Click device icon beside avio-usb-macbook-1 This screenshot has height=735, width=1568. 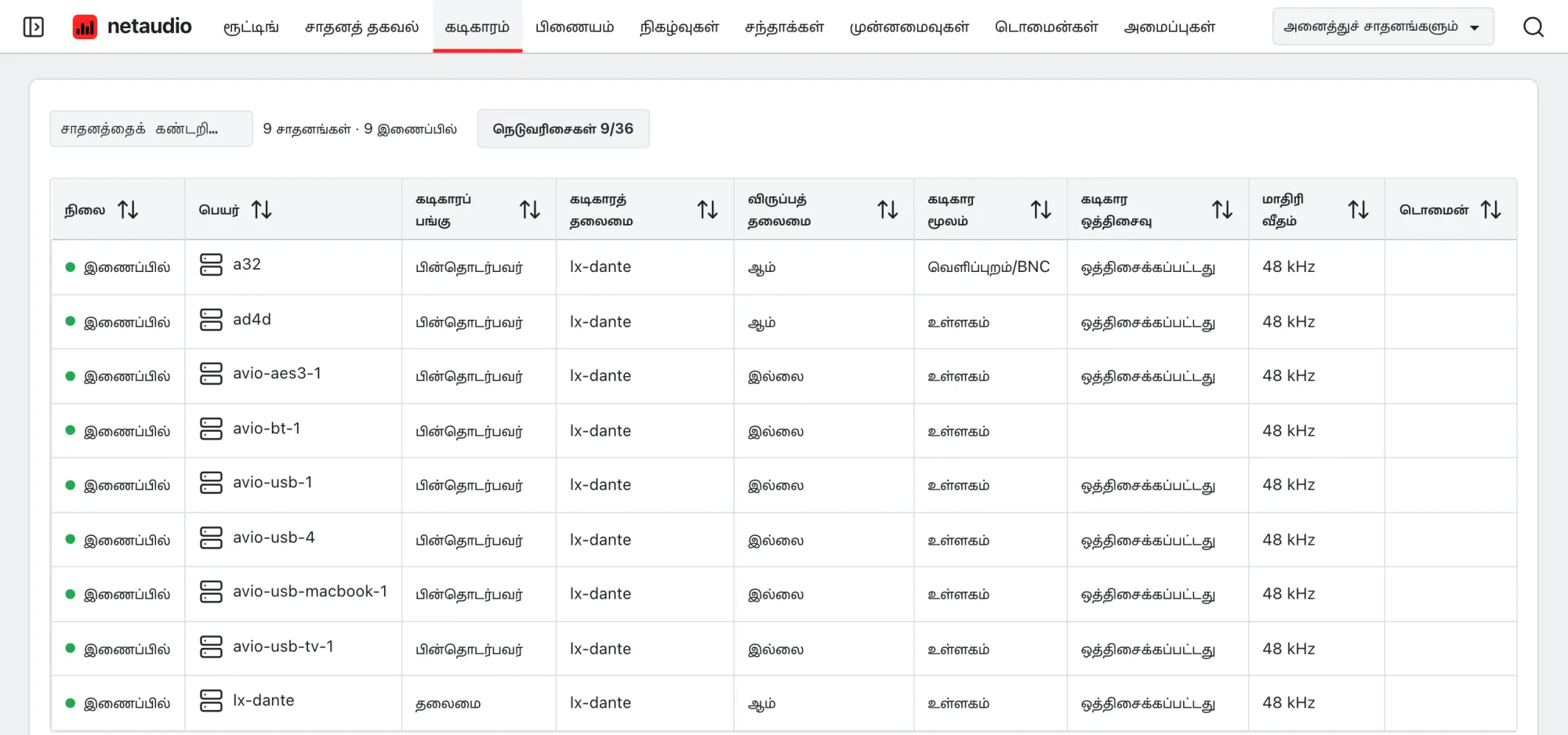pyautogui.click(x=211, y=592)
